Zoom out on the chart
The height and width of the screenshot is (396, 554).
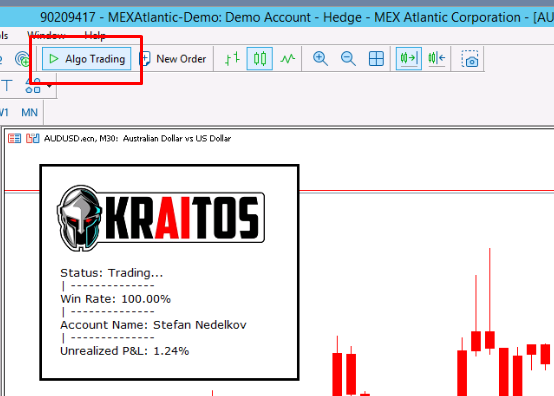pyautogui.click(x=348, y=58)
